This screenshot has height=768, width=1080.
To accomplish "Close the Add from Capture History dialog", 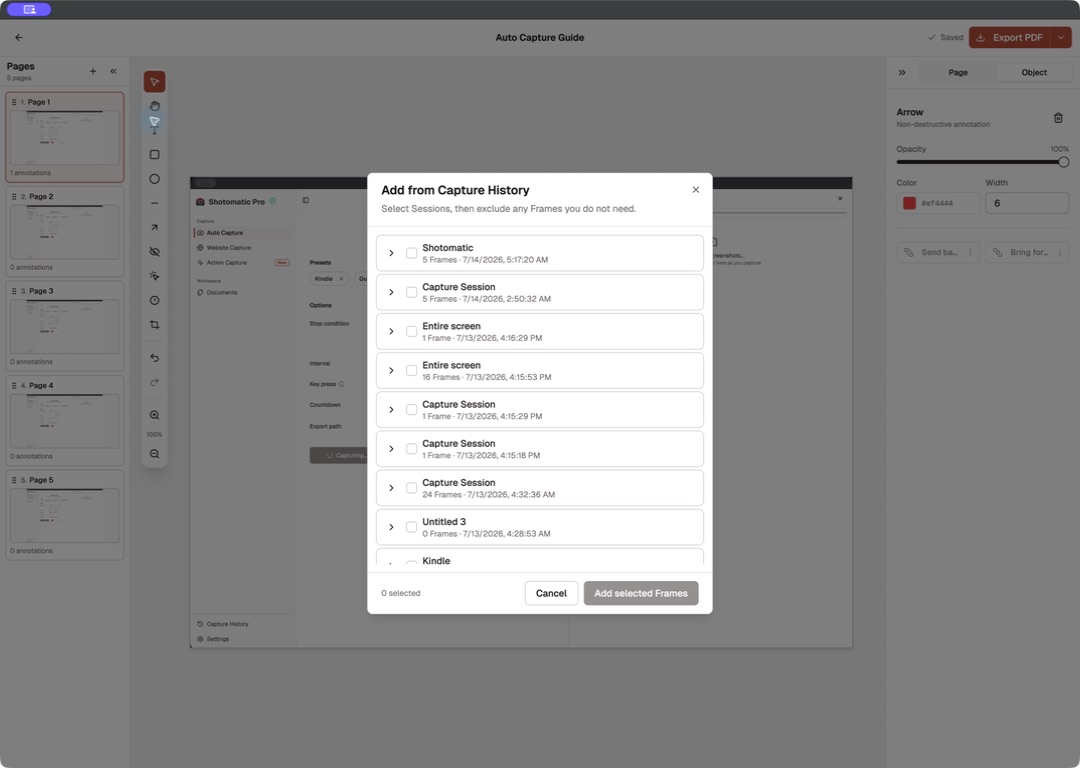I will [x=696, y=190].
